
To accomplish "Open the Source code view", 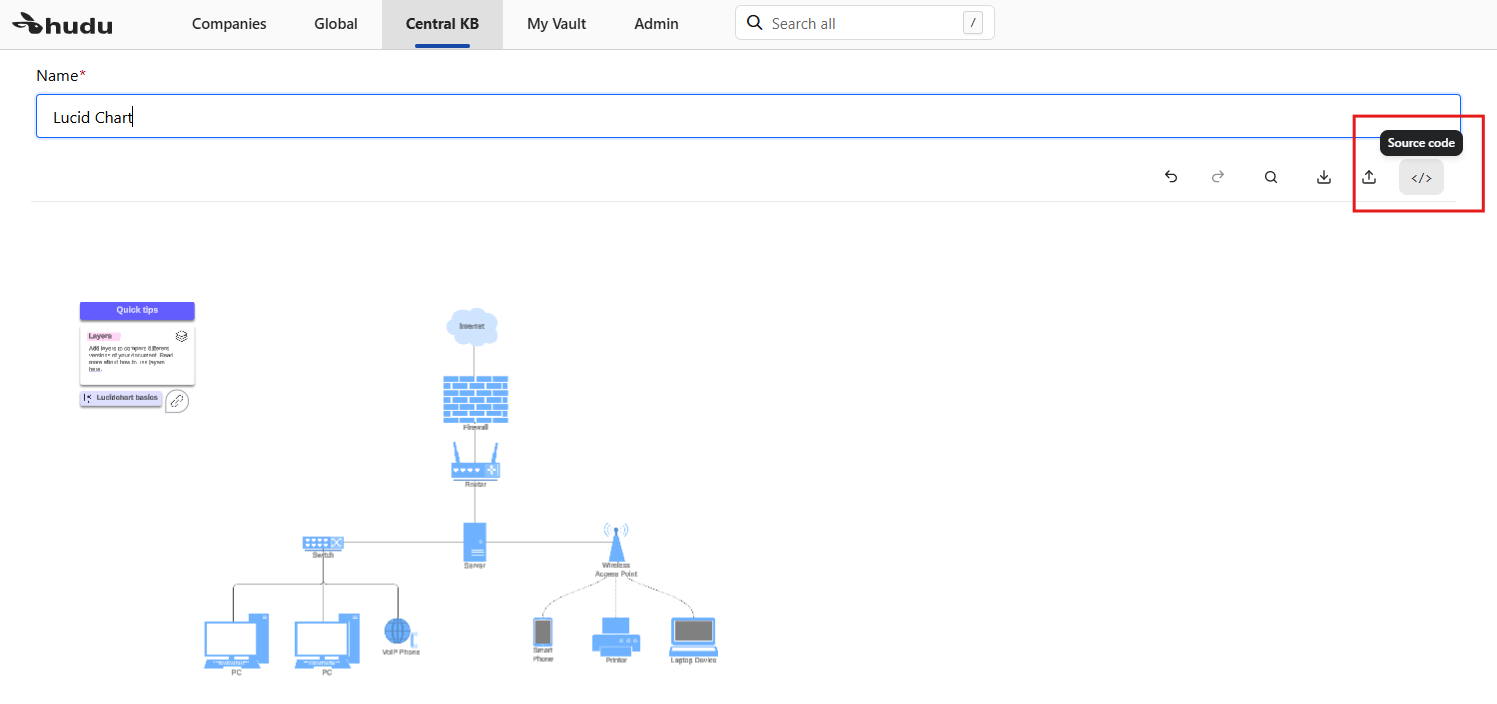I will click(1421, 177).
